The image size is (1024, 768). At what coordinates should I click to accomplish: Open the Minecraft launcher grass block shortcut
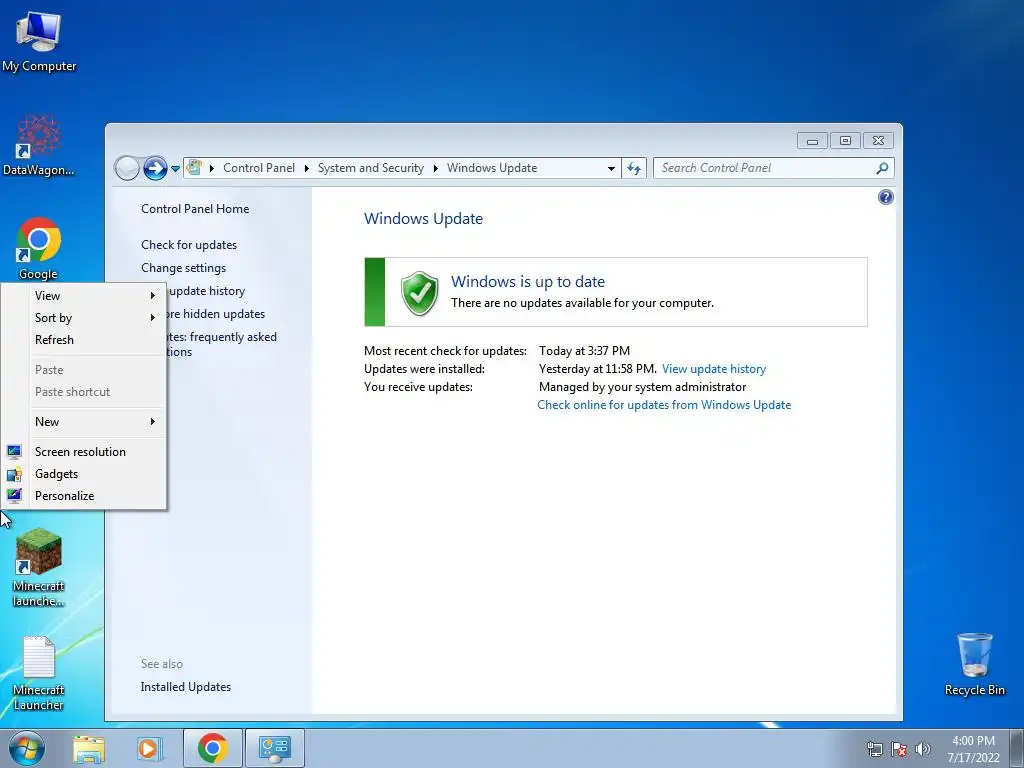click(39, 567)
